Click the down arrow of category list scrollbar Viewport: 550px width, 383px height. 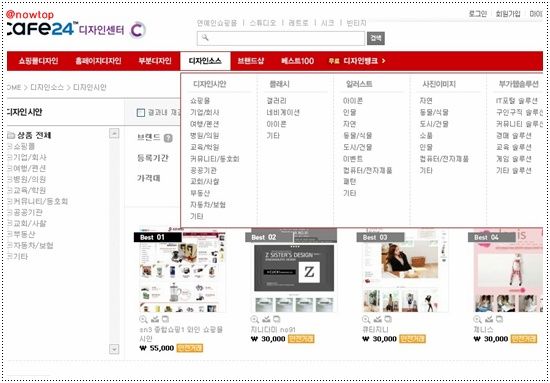point(114,349)
